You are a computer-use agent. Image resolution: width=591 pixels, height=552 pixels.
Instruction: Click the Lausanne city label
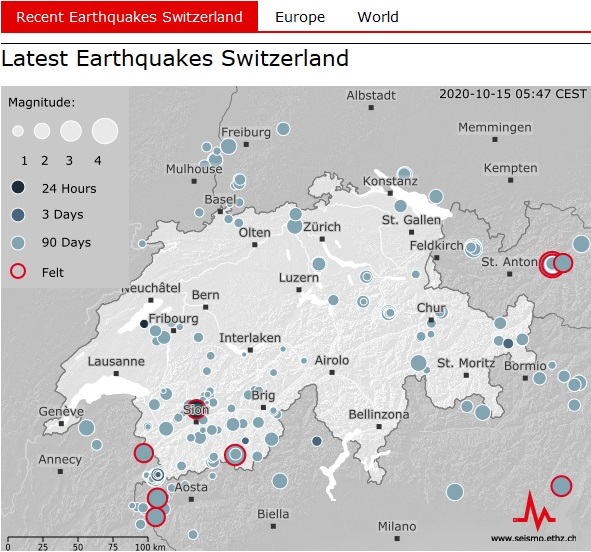coord(116,362)
